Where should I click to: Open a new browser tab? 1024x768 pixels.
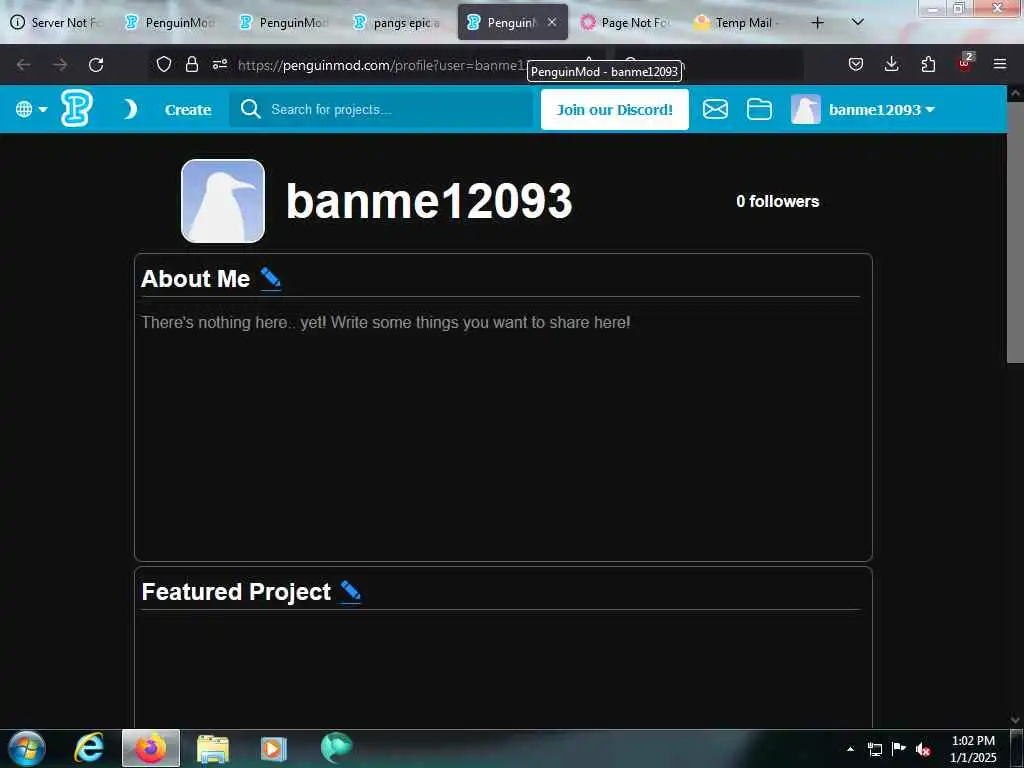pos(817,23)
